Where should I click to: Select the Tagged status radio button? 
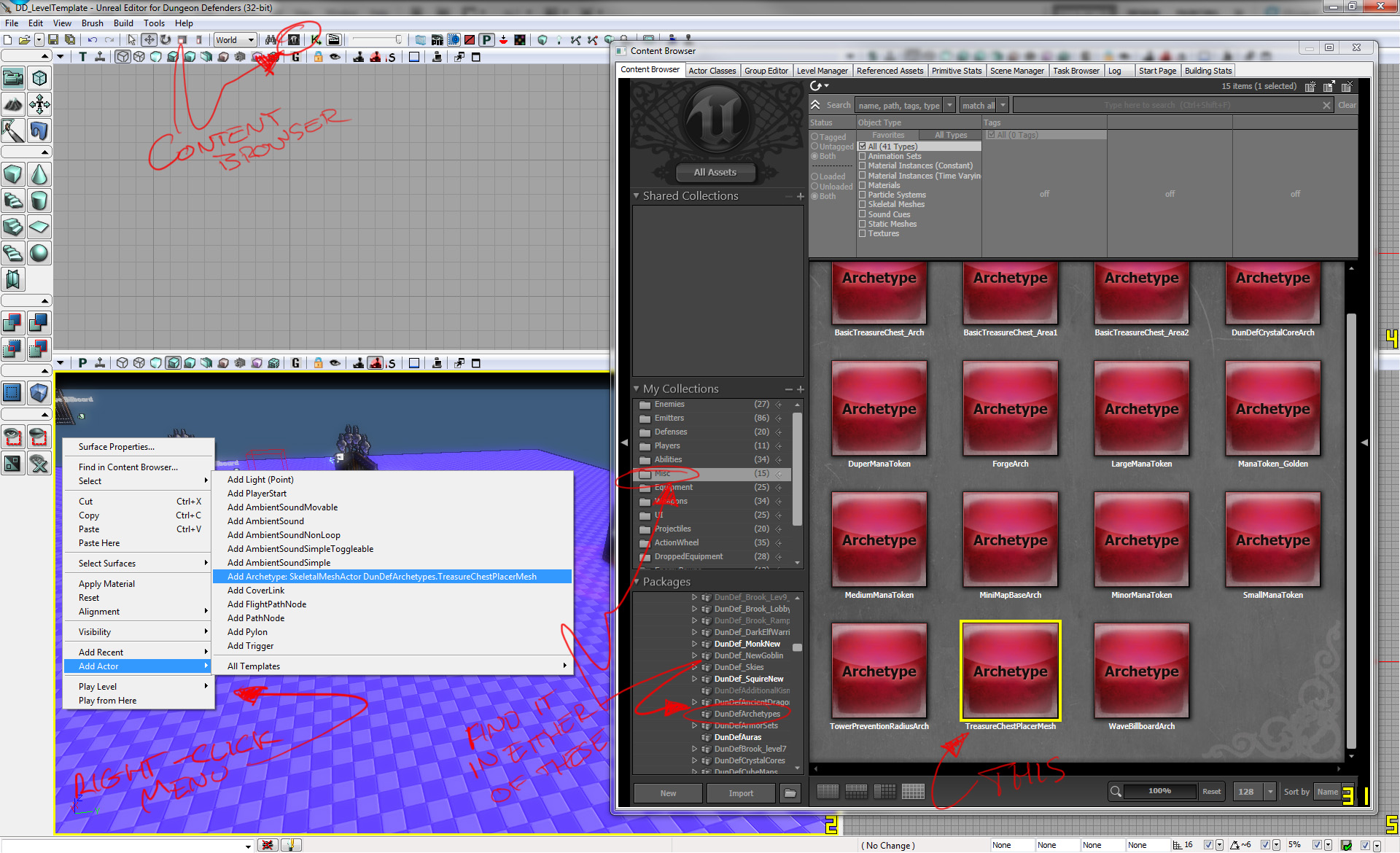click(x=814, y=137)
